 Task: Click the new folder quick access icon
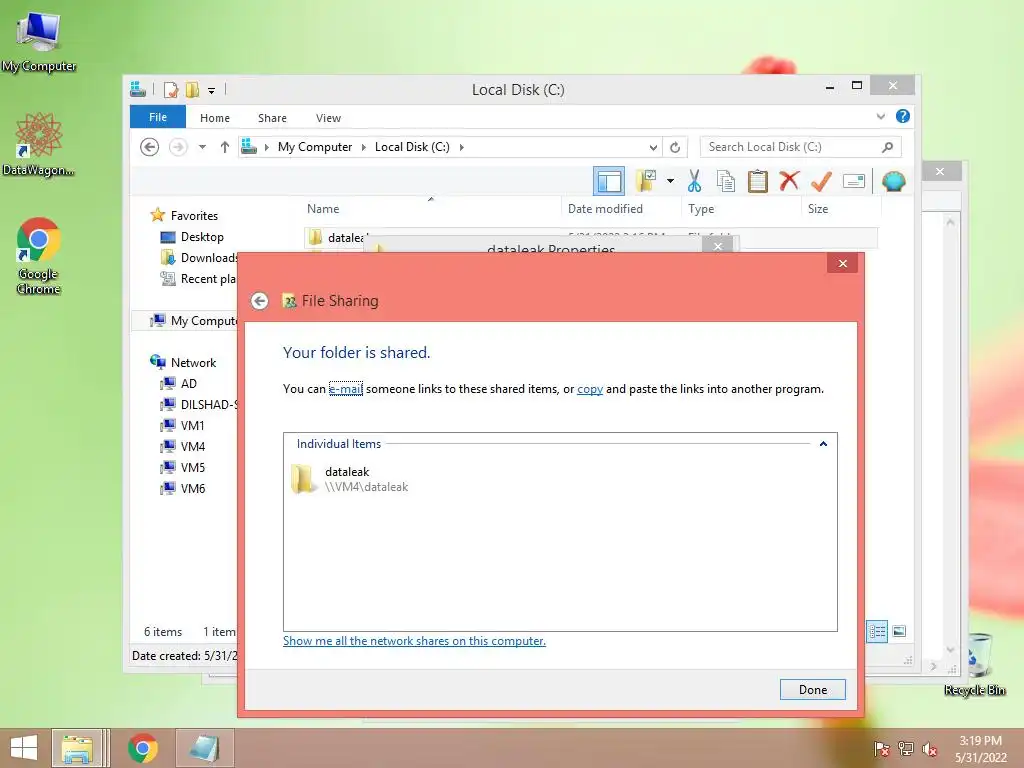192,89
